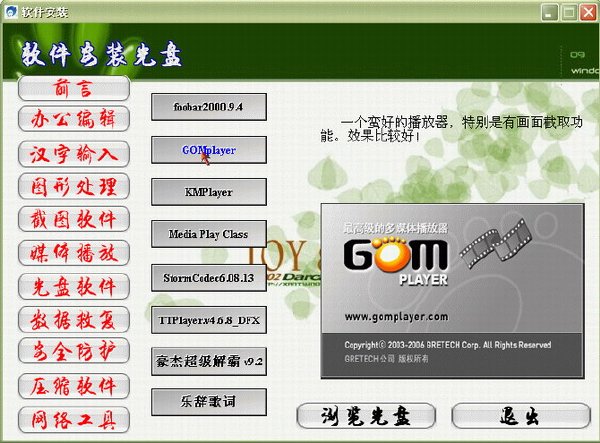
Task: Click the 退出 exit button
Action: [x=521, y=416]
